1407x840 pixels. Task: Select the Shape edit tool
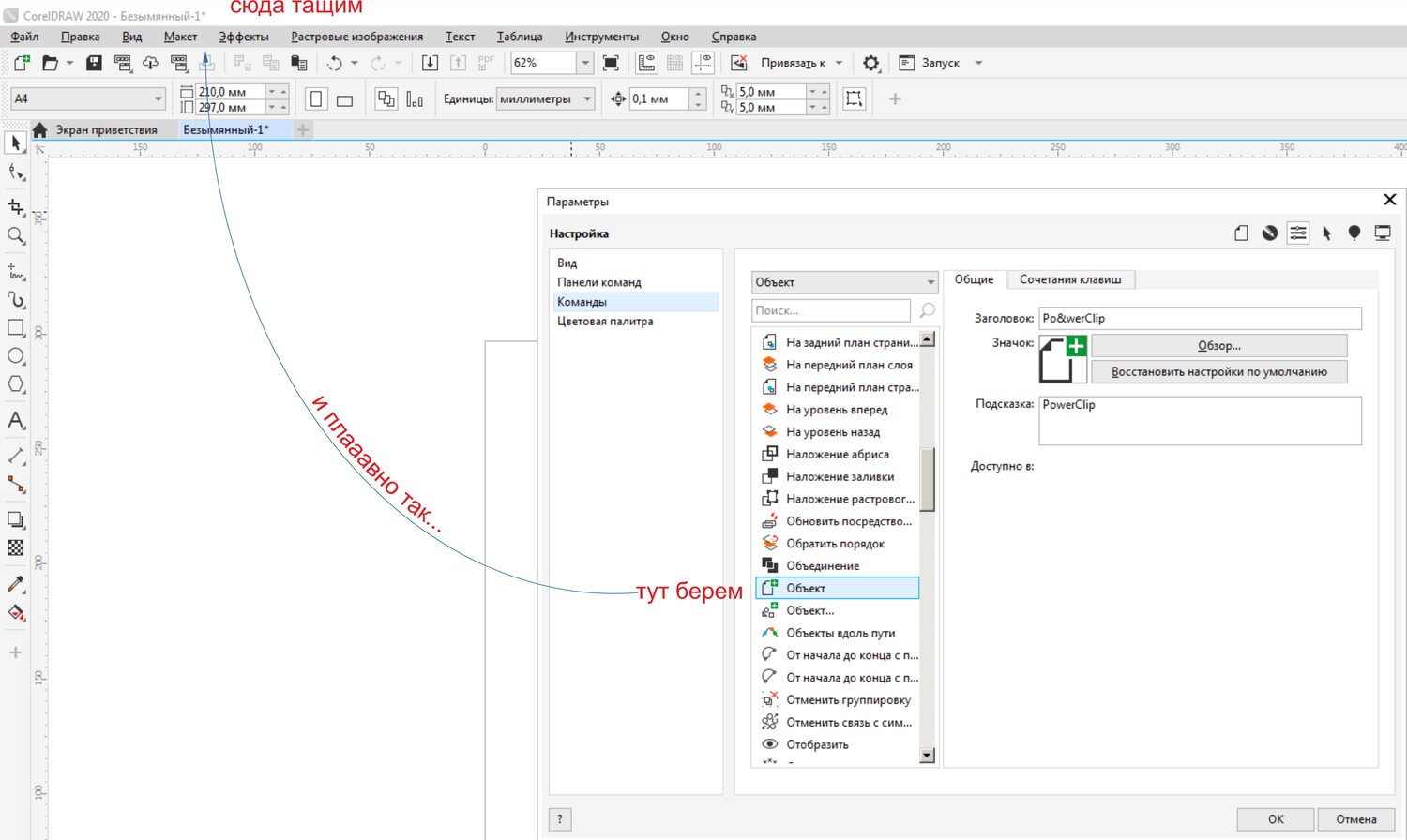(x=15, y=172)
